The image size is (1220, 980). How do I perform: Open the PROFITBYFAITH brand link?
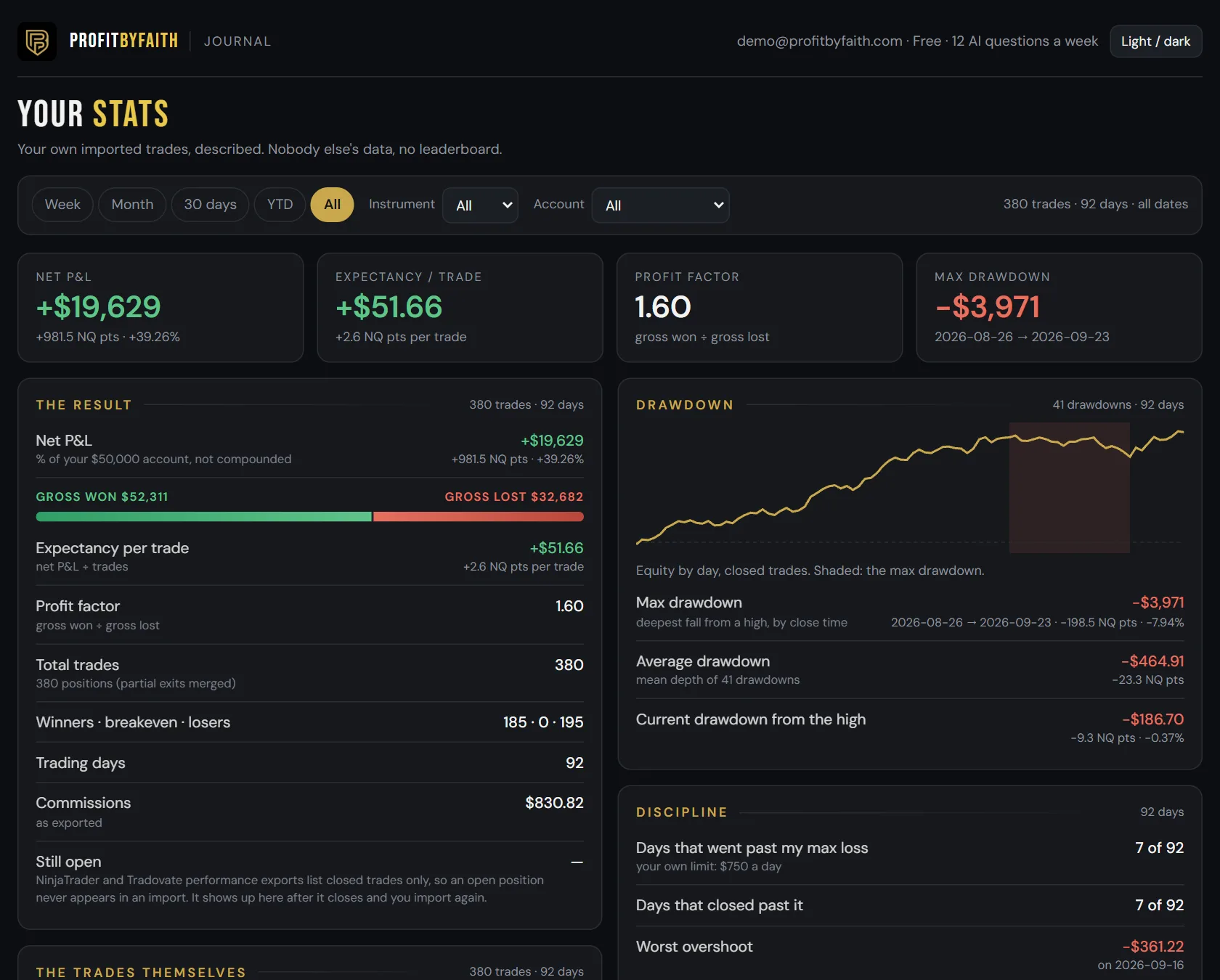(x=123, y=41)
